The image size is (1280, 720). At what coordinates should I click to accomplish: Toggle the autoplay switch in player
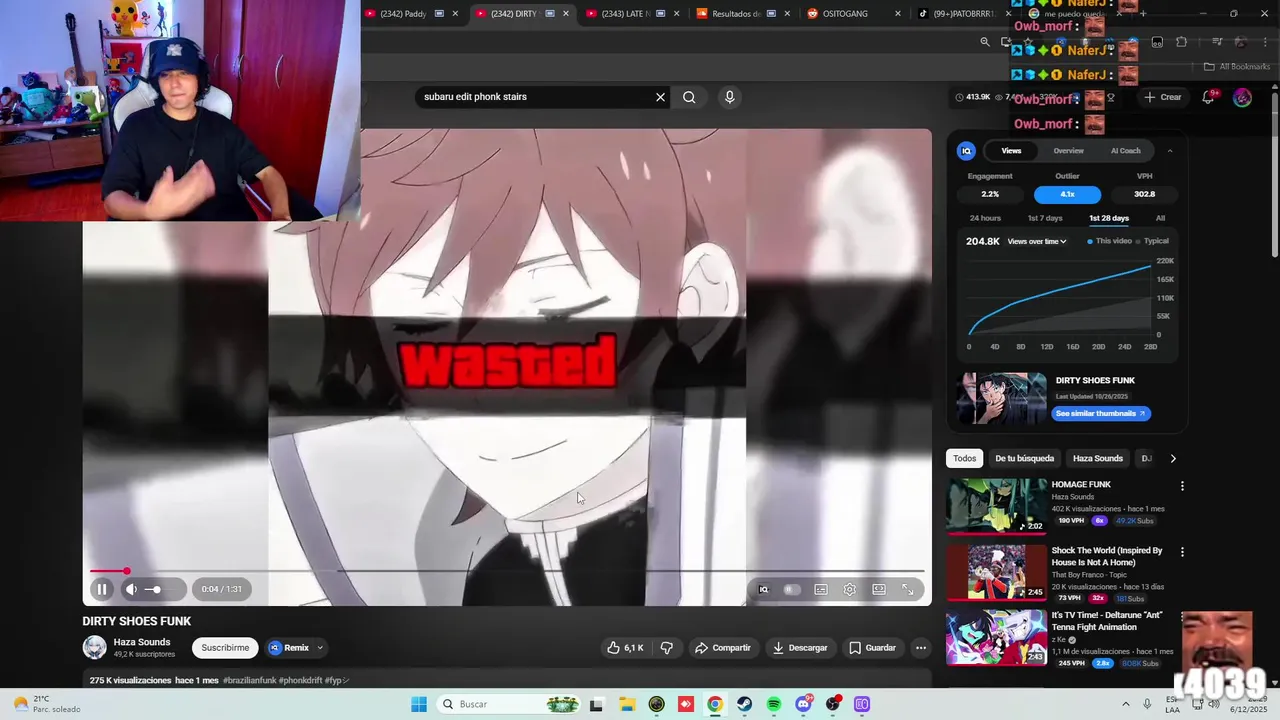tap(792, 590)
